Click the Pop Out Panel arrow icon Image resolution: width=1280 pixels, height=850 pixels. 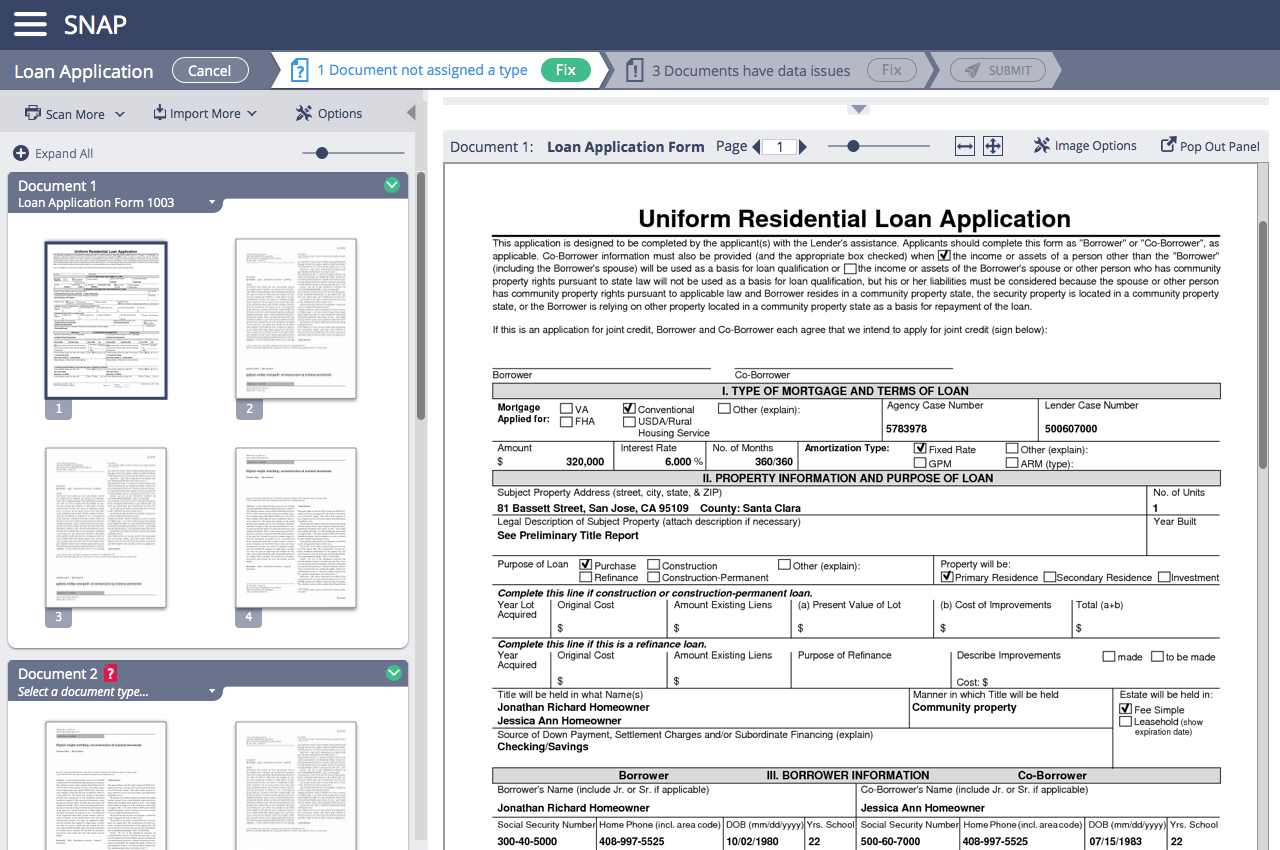point(1168,145)
